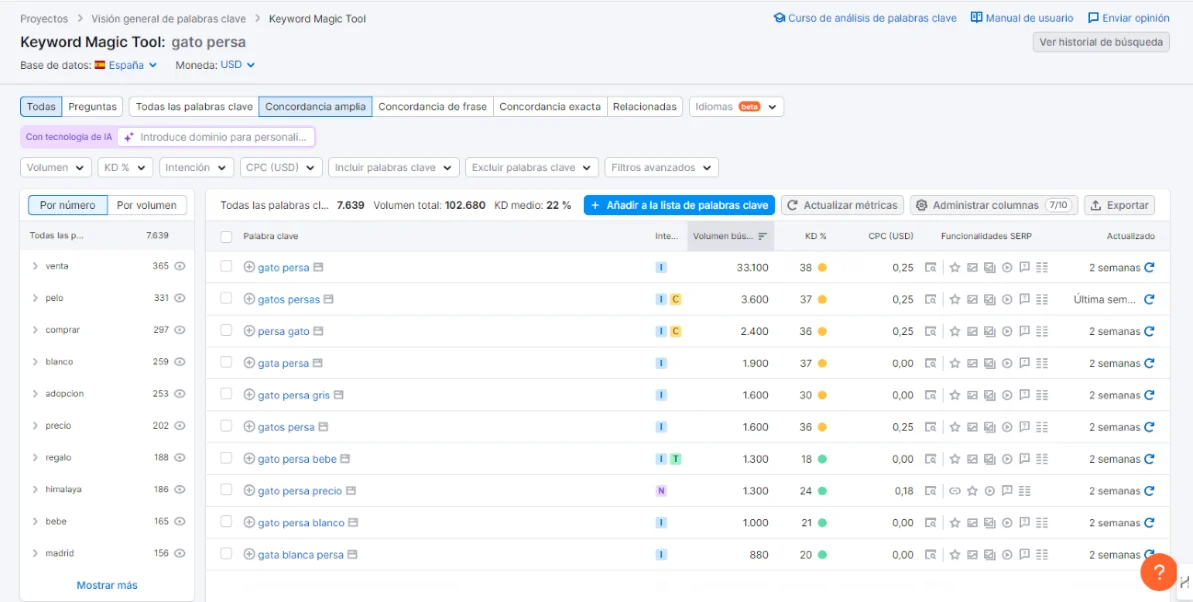
Task: Expand the pelo keyword group
Action: (35, 298)
